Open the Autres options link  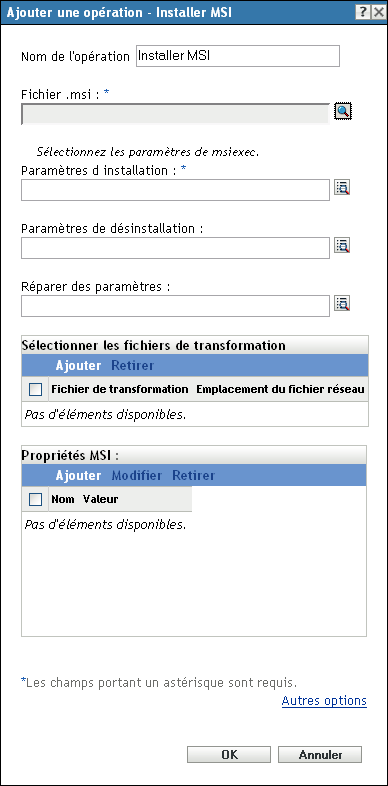tap(324, 700)
